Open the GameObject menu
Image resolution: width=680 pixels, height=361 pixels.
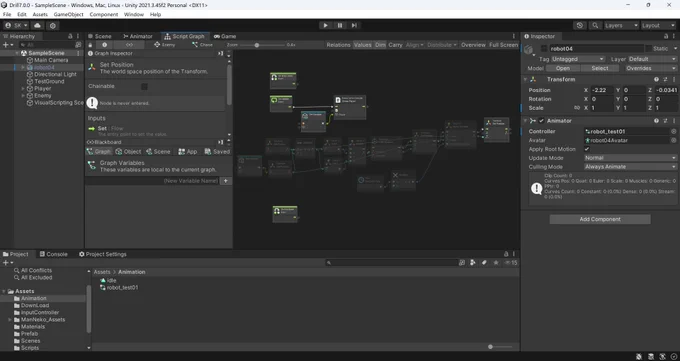point(69,14)
